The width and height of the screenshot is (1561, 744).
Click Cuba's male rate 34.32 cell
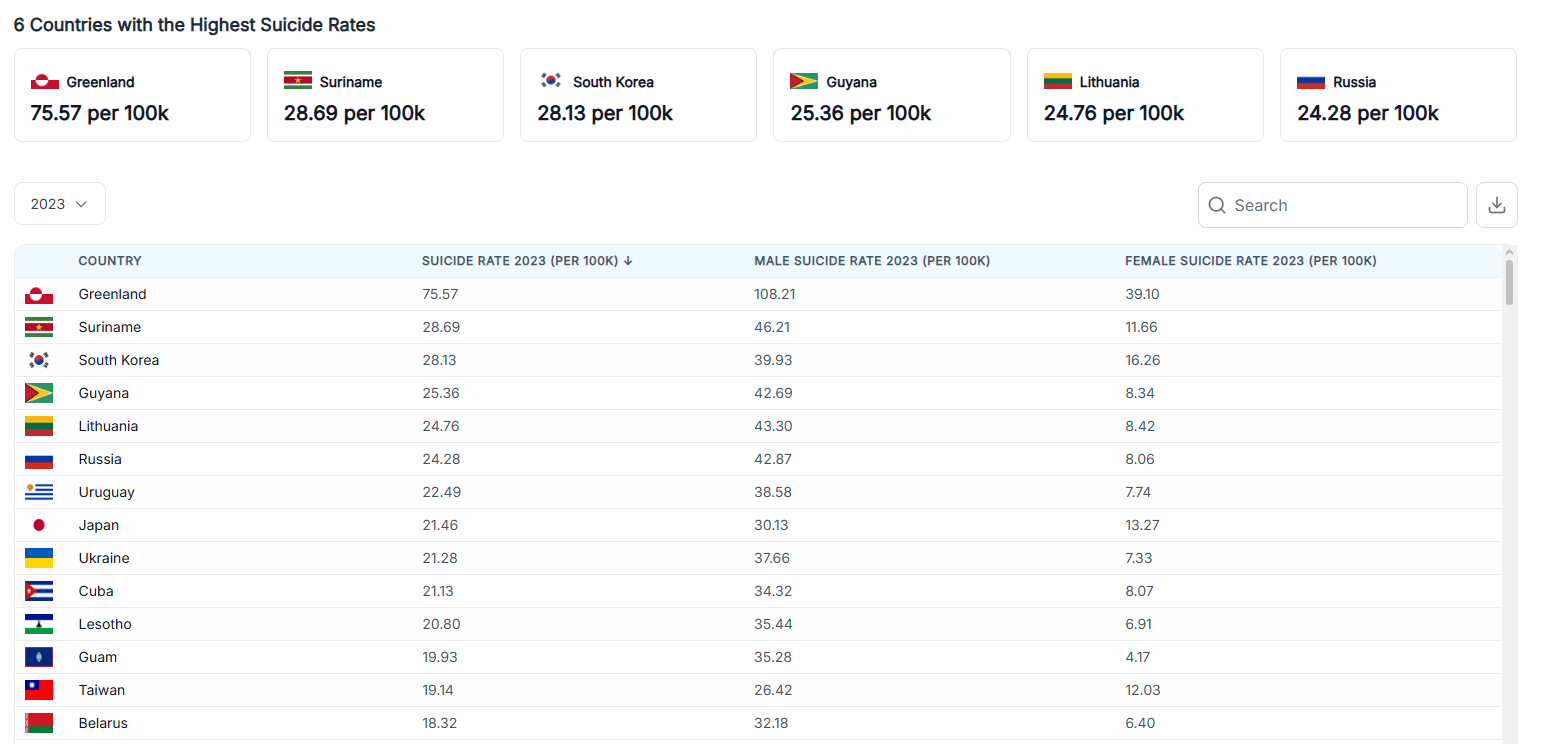point(773,591)
